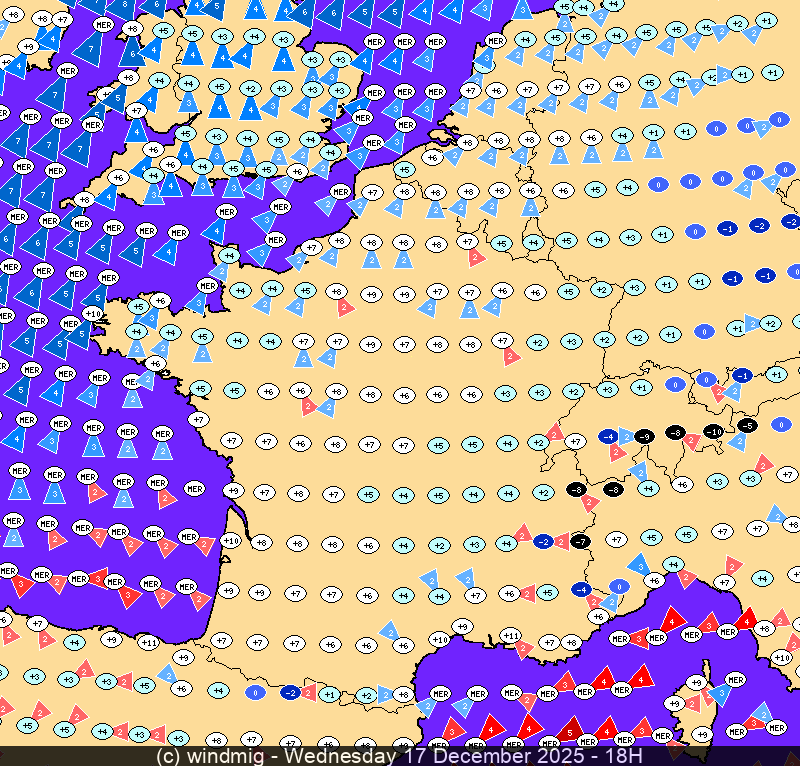
Task: Select the +10 marker on the Atlantic coast
Action: click(x=230, y=541)
